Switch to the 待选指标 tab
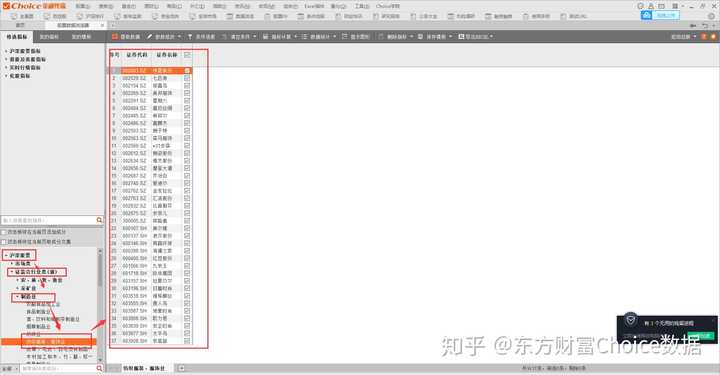720x375 pixels. (17, 37)
